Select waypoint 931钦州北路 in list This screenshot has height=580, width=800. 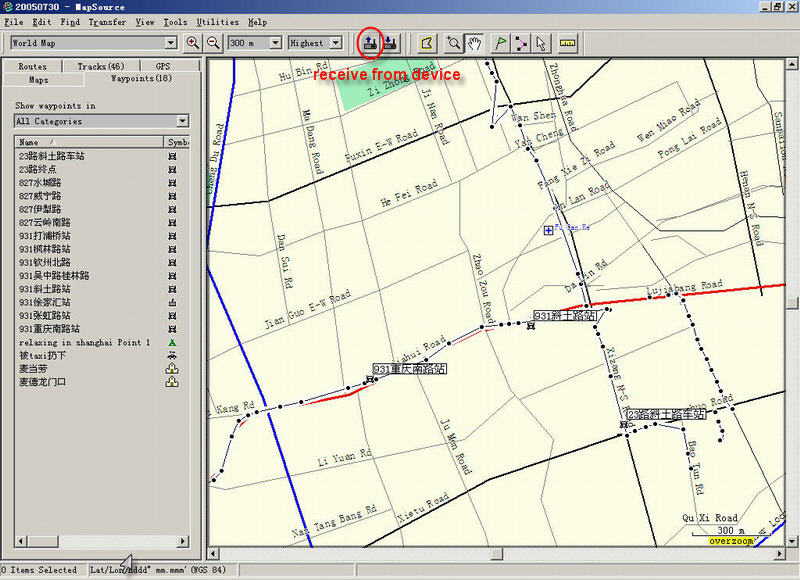[45, 262]
